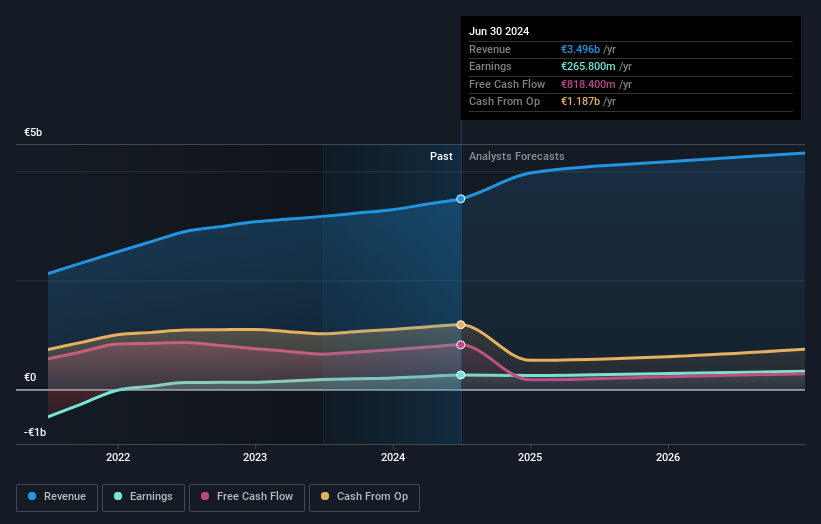Click the orange Cash From Op legend dot

point(325,496)
